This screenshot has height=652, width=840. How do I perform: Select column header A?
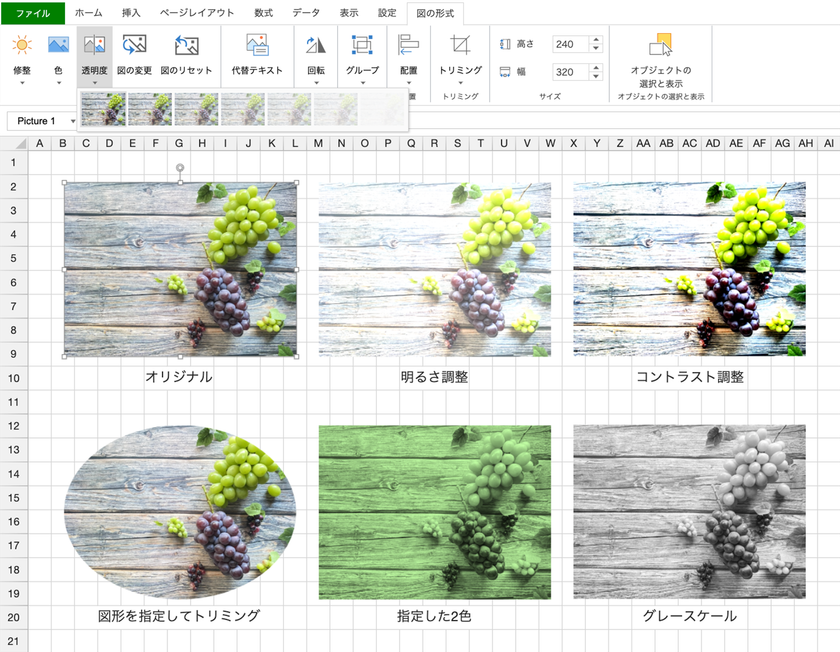(40, 144)
